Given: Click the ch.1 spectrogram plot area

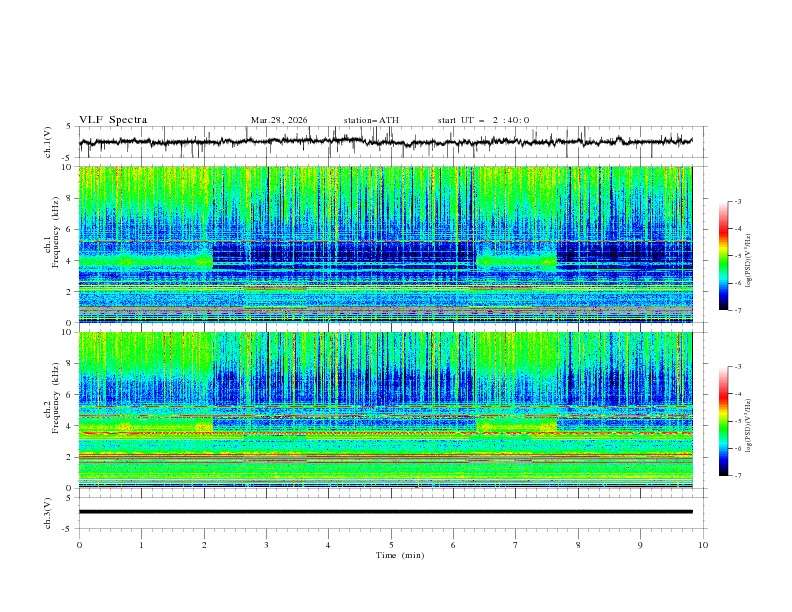Looking at the screenshot, I should coord(386,244).
